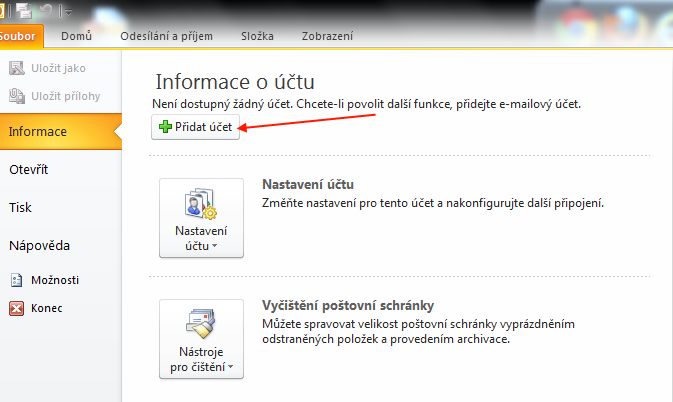Viewport: 673px width, 402px height.
Task: Select Informace in the backstage menu
Action: [61, 132]
